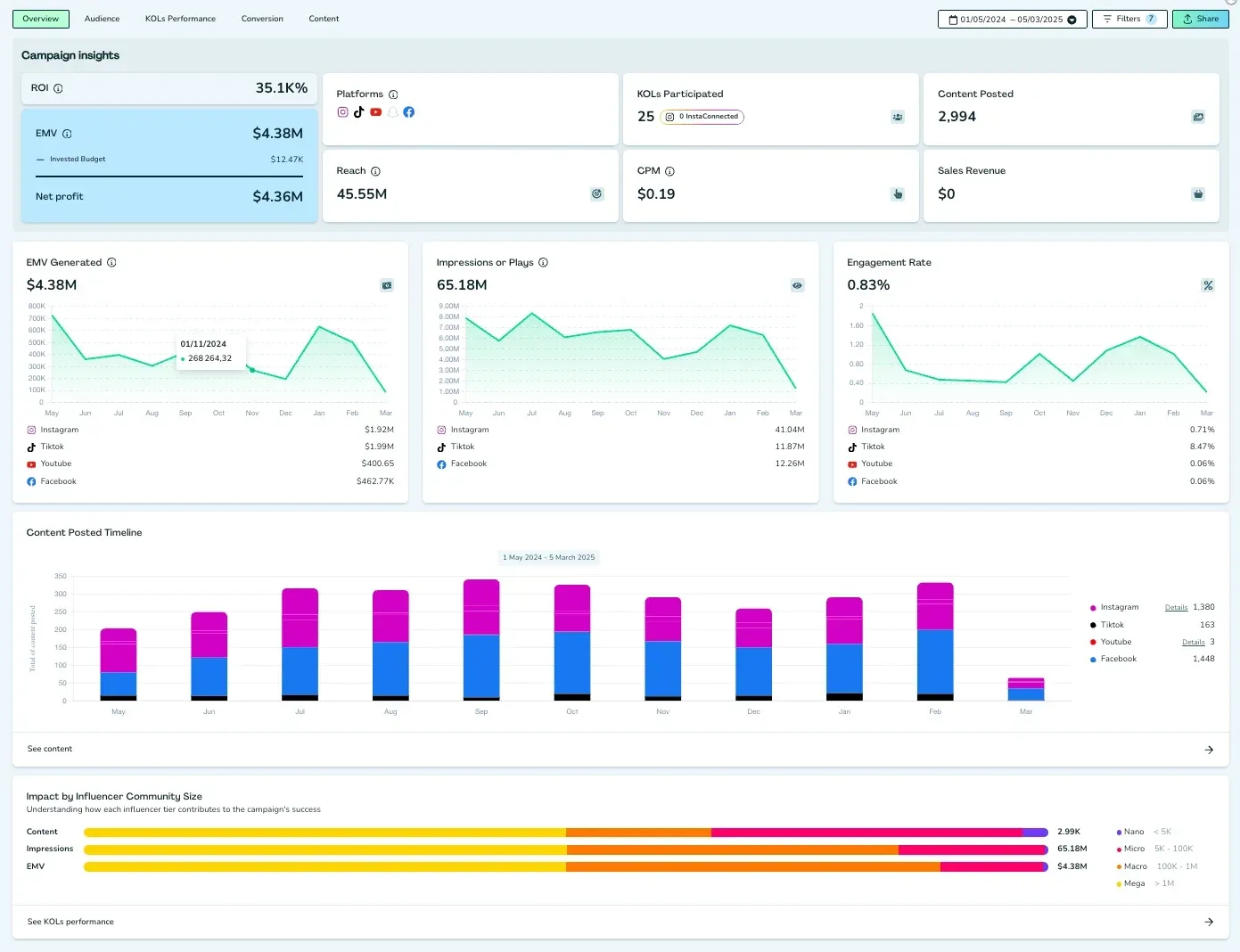
Task: Click the Reach info icon
Action: tap(375, 171)
